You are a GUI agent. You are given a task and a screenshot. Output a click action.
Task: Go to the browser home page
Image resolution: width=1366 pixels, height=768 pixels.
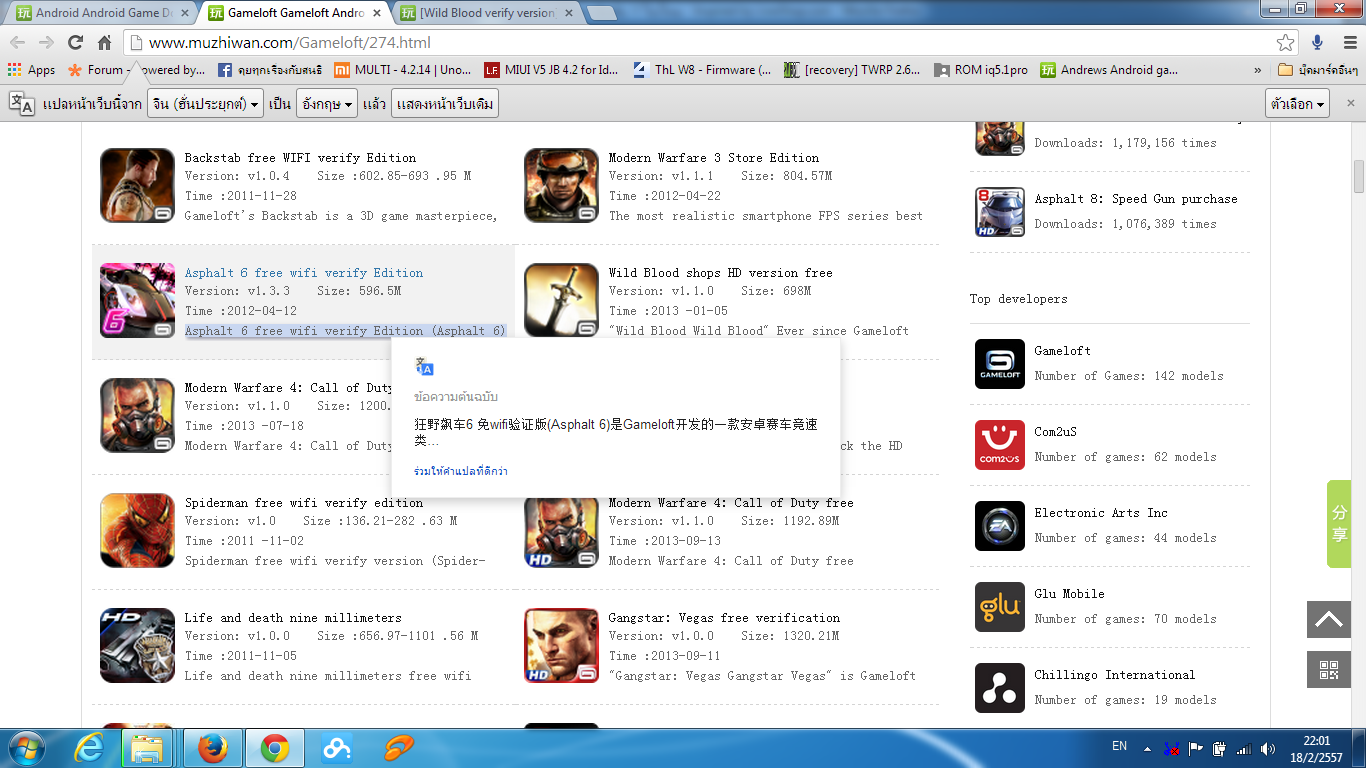tap(104, 43)
